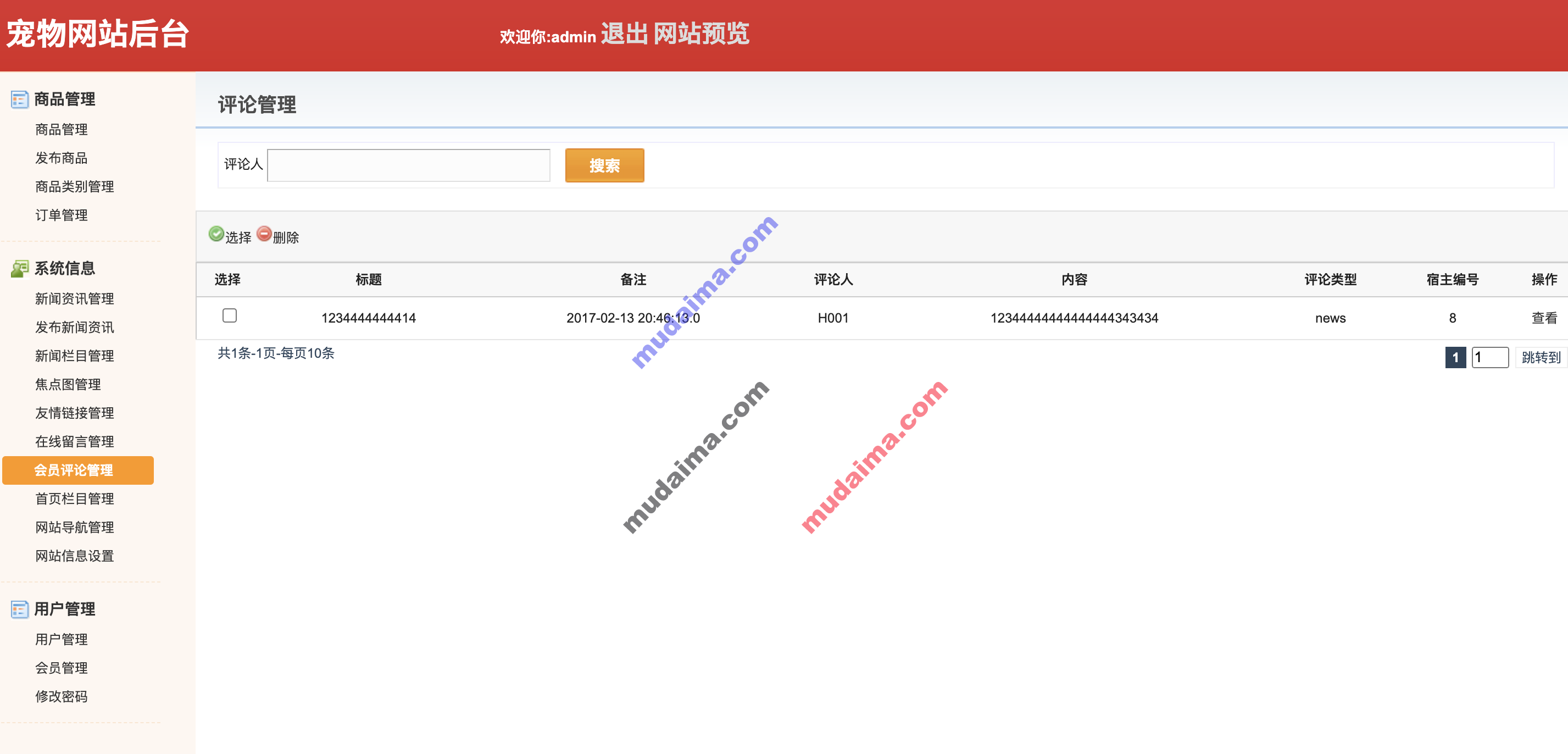The height and width of the screenshot is (754, 1568).
Task: Click the 退出 logout link
Action: tap(625, 34)
